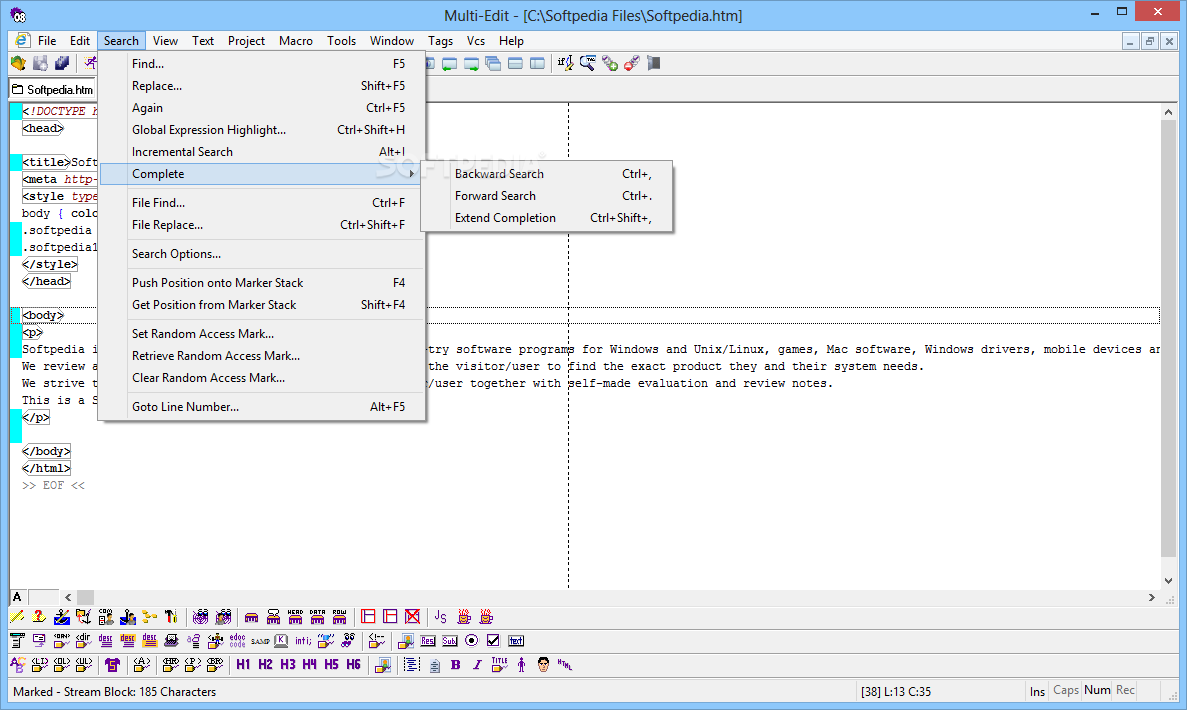Image resolution: width=1187 pixels, height=710 pixels.
Task: Click vertical scrollbar down arrow
Action: coord(1168,581)
